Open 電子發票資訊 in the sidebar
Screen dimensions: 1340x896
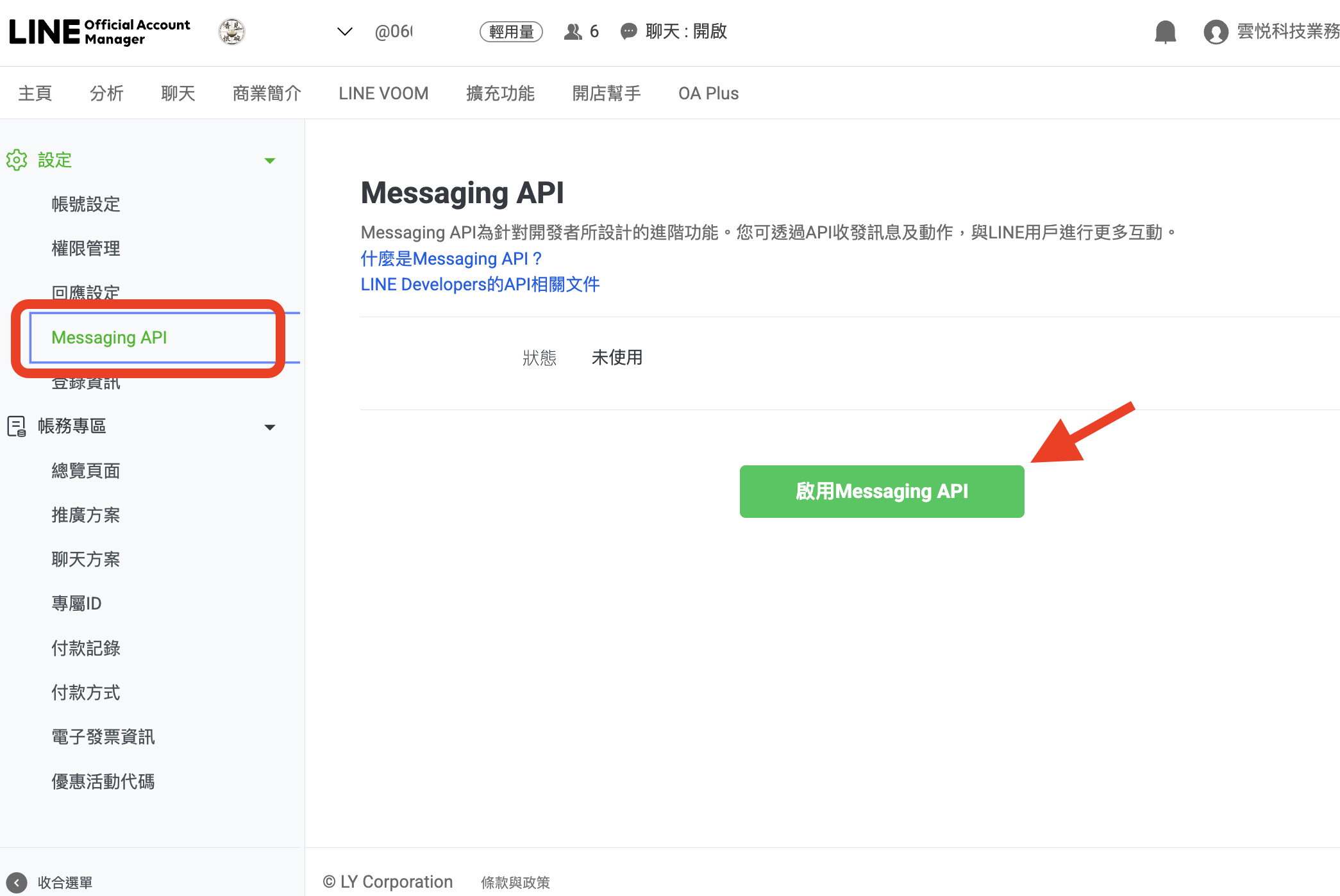103,737
